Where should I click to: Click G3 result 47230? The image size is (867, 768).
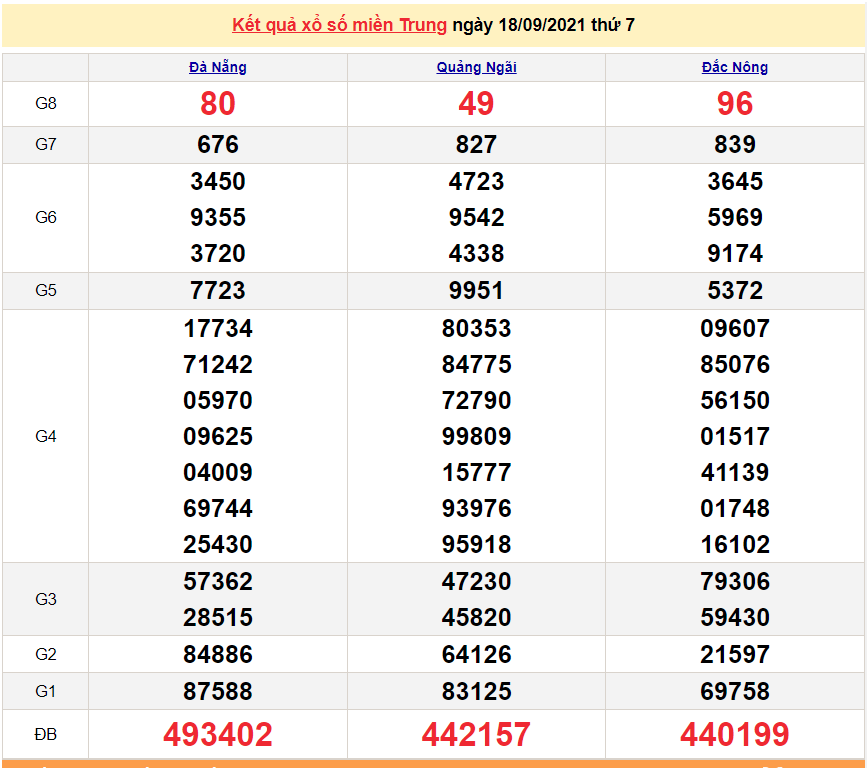(476, 581)
